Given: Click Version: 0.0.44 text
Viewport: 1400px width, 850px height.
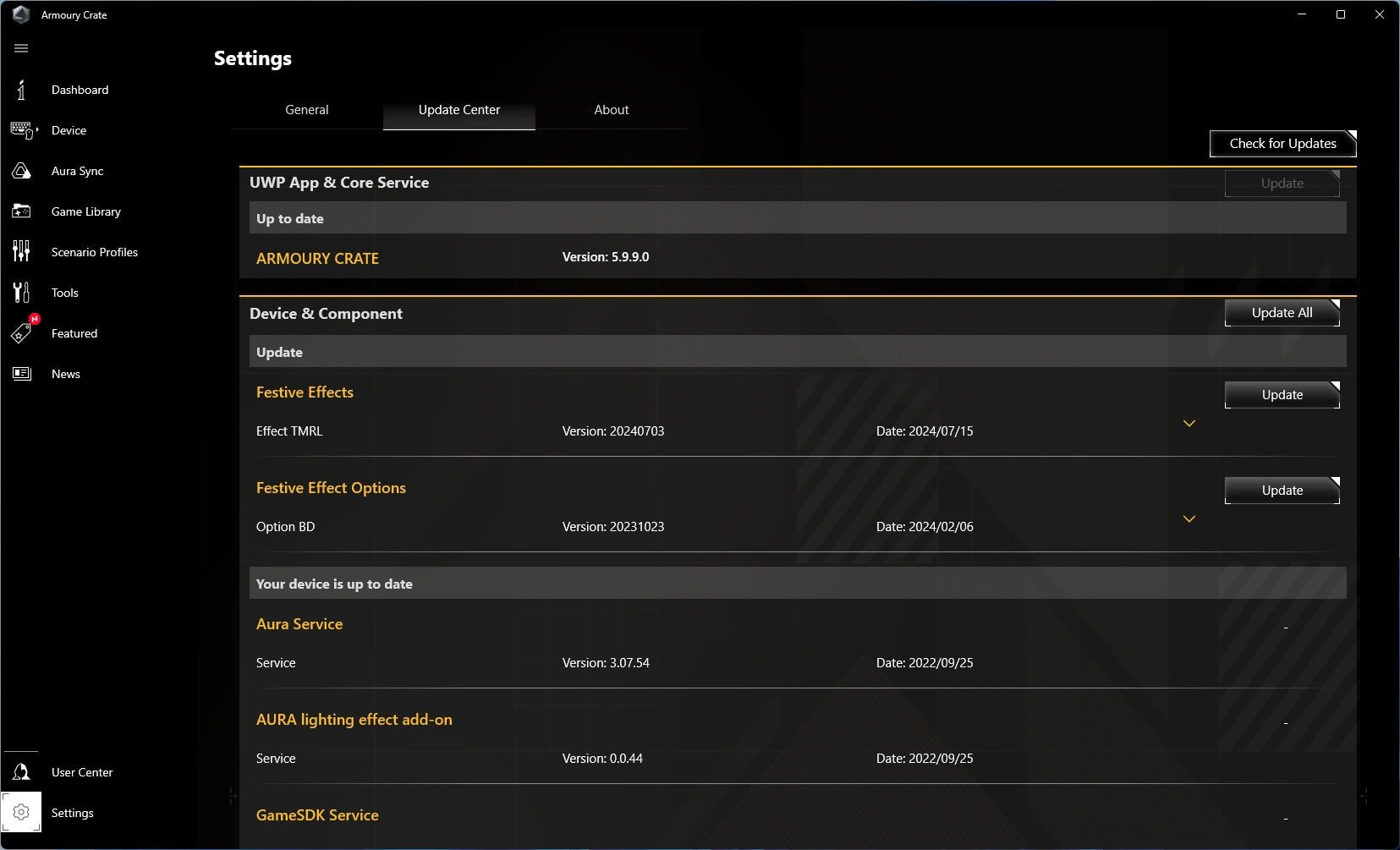Looking at the screenshot, I should [602, 759].
